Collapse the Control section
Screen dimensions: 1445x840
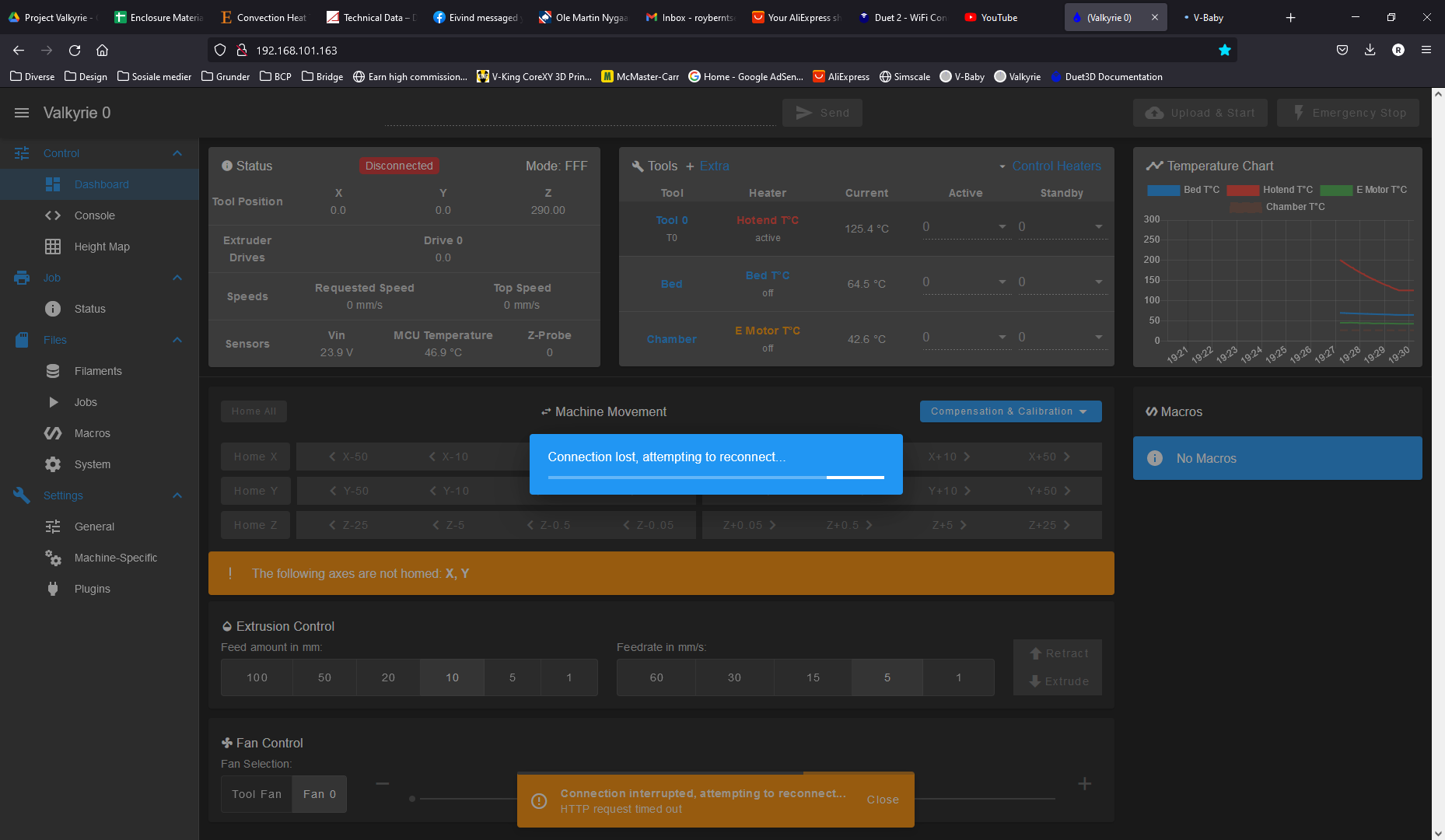[177, 153]
